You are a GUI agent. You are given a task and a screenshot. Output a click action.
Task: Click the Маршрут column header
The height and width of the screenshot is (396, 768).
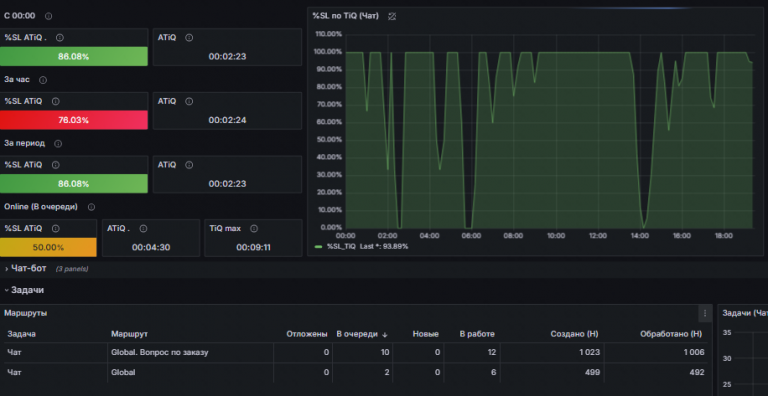coord(129,334)
